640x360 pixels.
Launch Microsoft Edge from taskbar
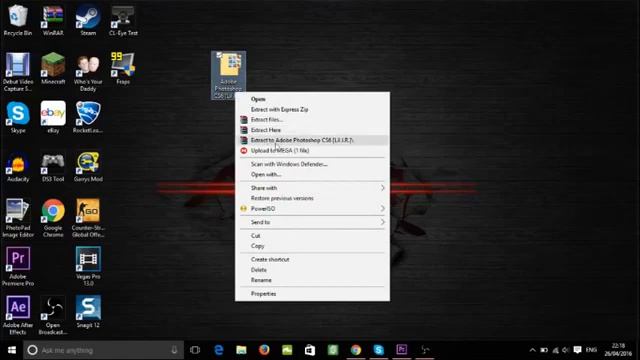(219, 350)
